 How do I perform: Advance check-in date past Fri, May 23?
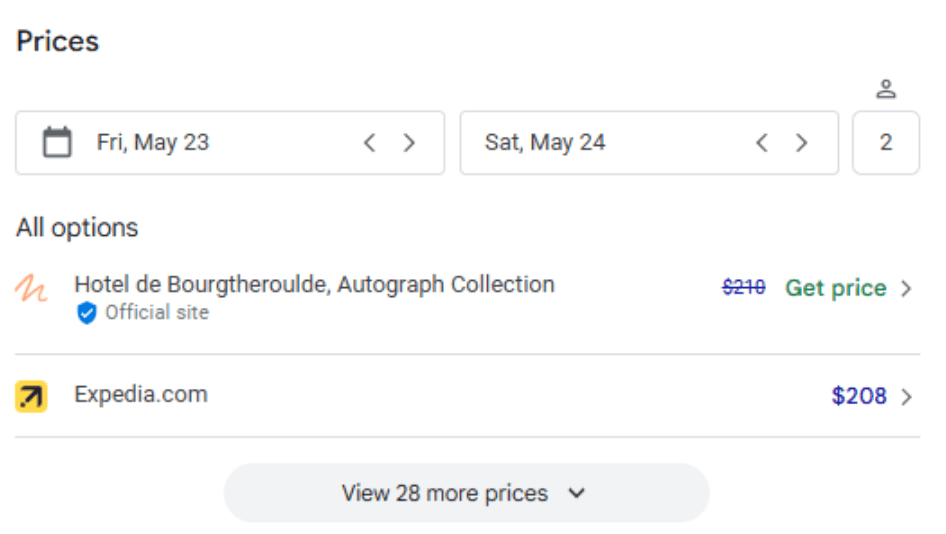pos(409,143)
